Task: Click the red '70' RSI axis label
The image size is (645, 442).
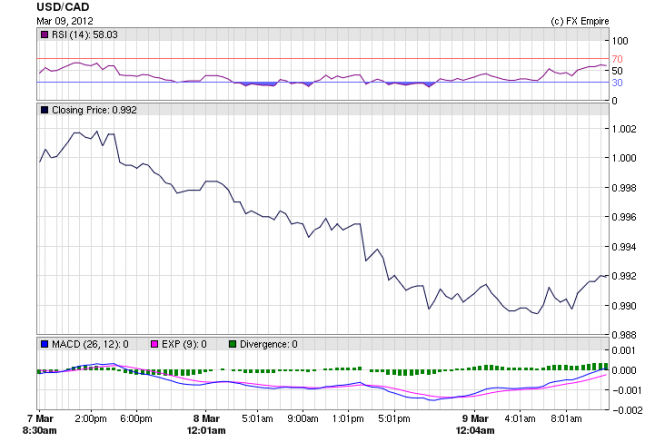Action: 617,59
